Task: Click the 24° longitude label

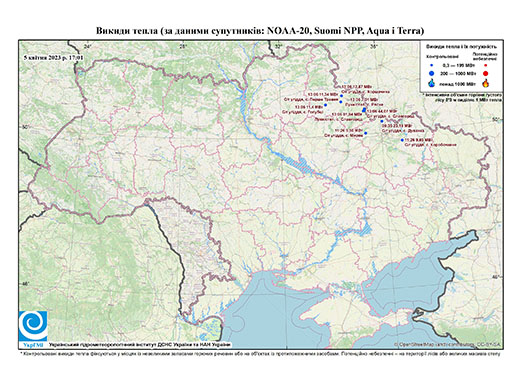Action: (87, 46)
